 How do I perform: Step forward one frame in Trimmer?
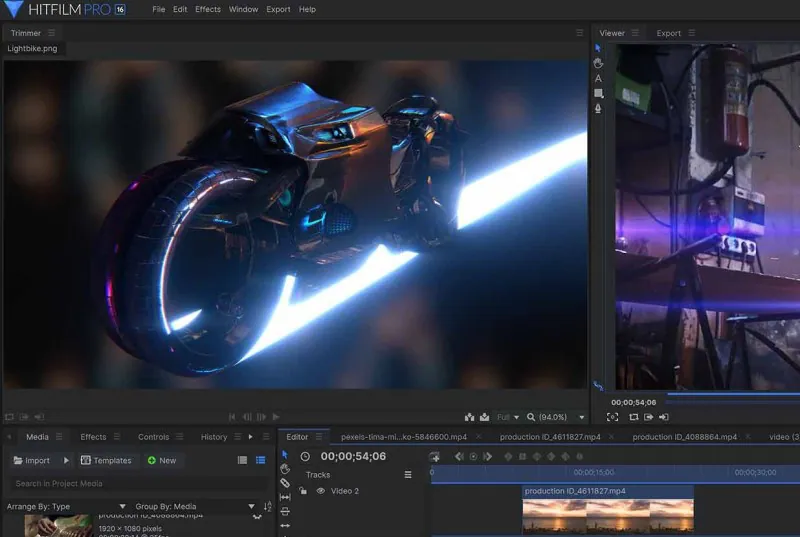(261, 417)
